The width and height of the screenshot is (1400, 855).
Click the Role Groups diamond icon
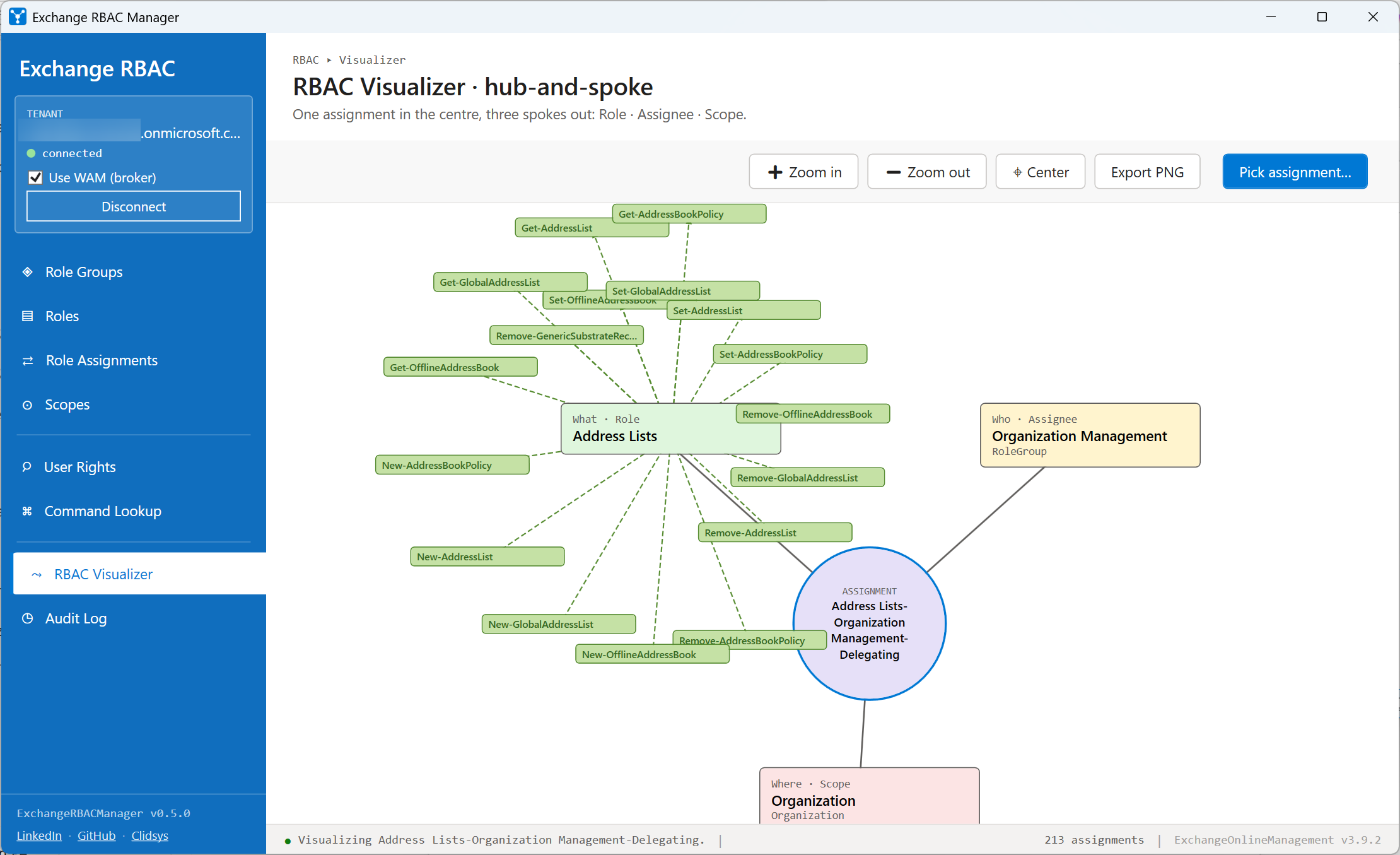click(x=28, y=272)
